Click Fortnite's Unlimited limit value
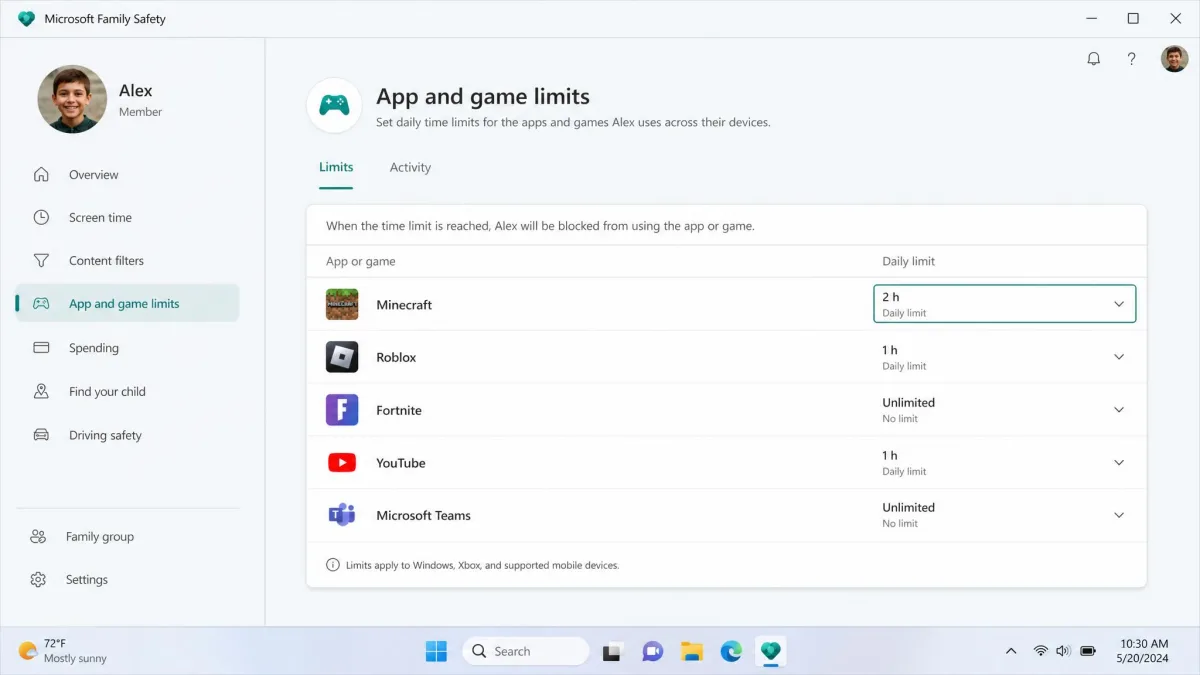Screen dimensions: 1200x675 coord(908,403)
